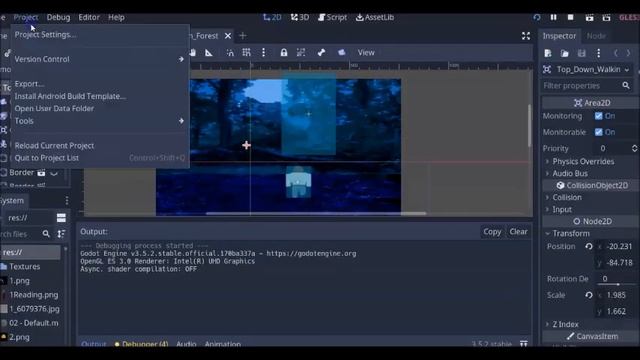Expand the Version Control submenu
Image resolution: width=640 pixels, height=360 pixels.
[x=100, y=59]
